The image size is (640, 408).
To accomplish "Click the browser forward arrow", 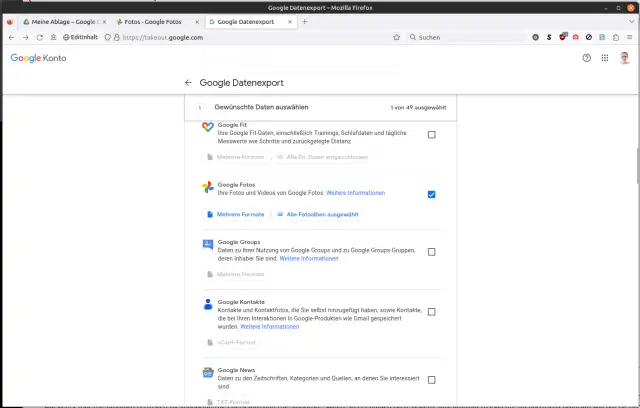I will [x=26, y=37].
